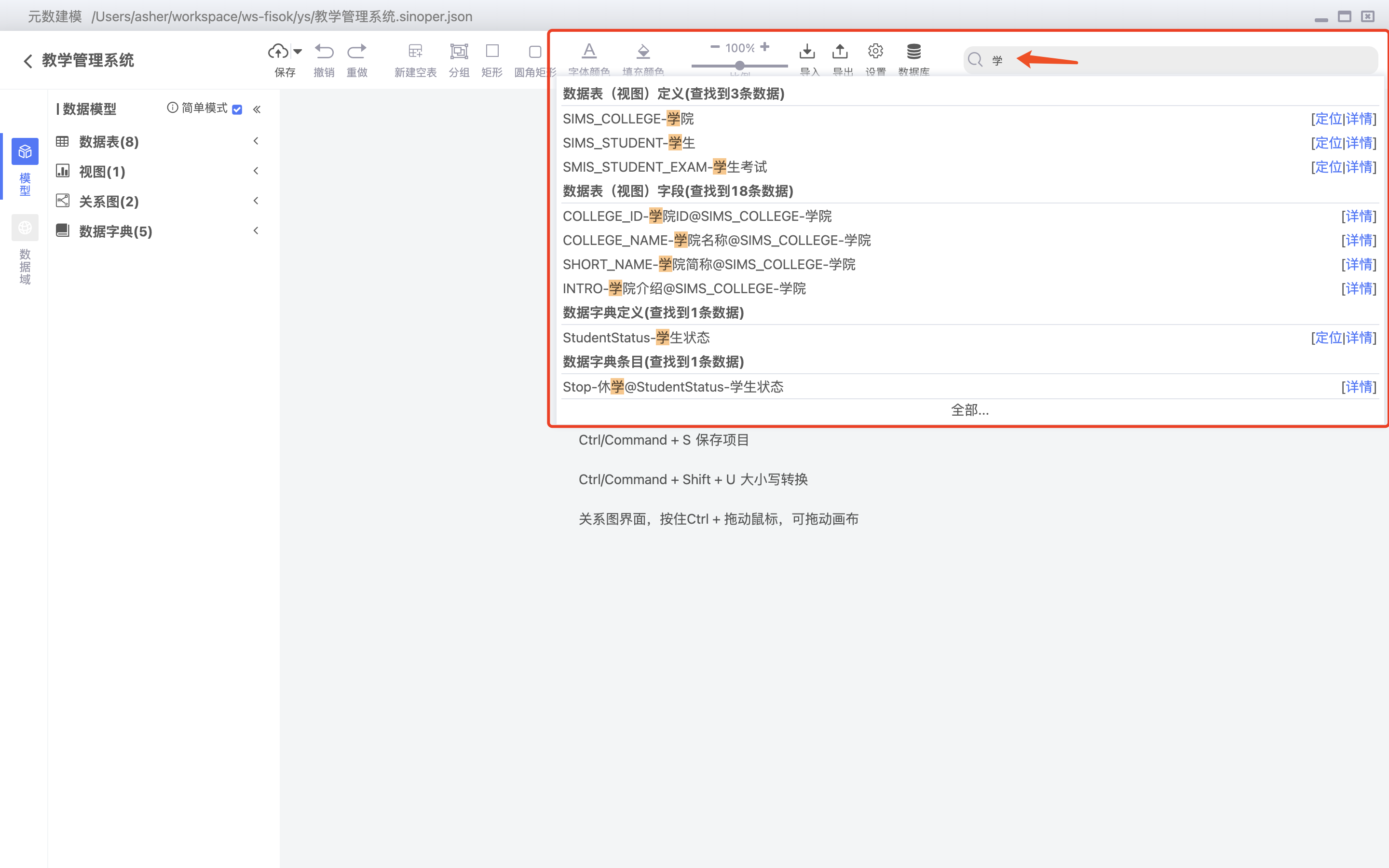This screenshot has width=1389, height=868.
Task: Click 定位 link for SIMS_STUDENT-学生
Action: pos(1328,143)
